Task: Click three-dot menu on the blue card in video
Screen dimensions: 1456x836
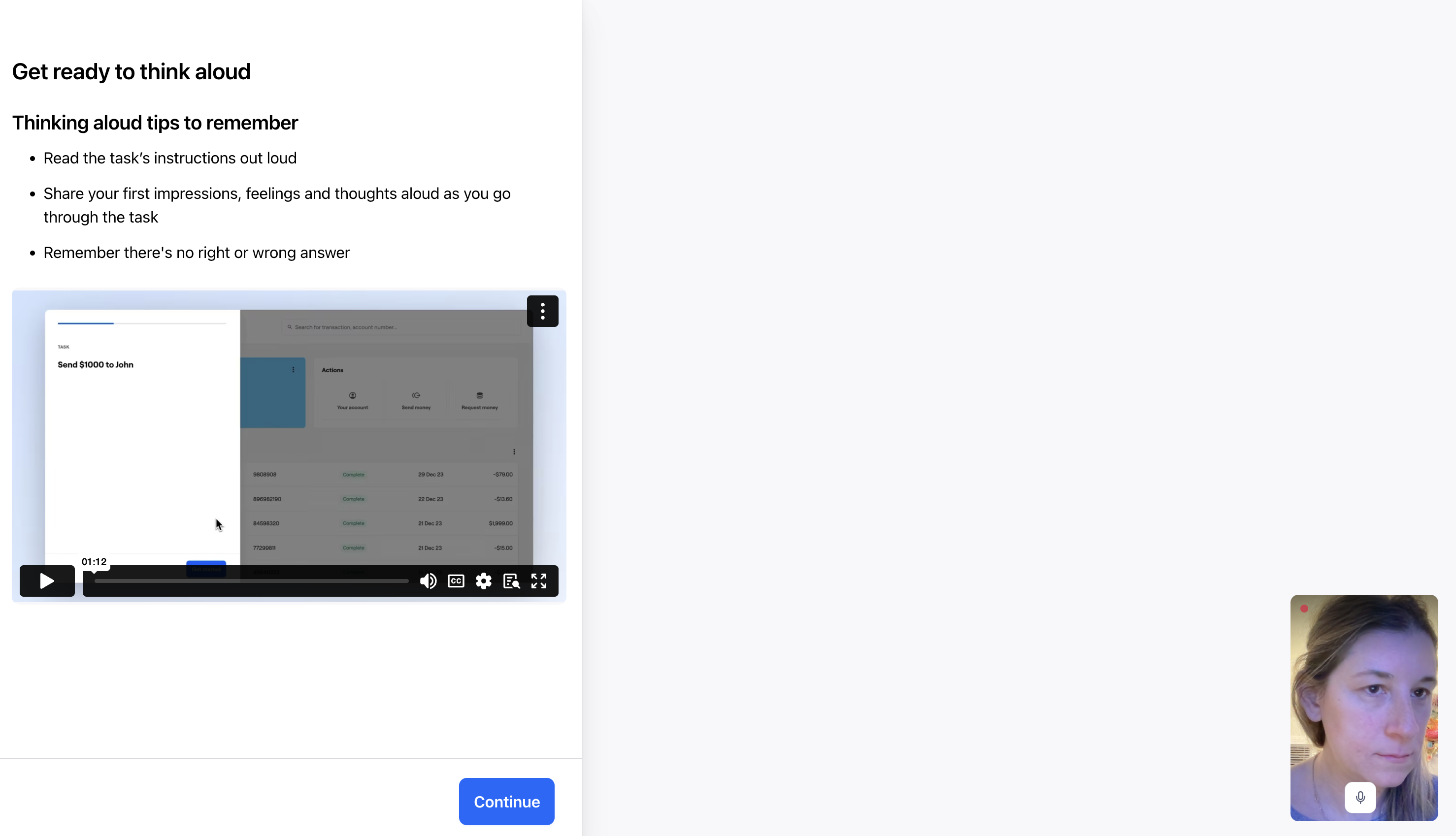Action: [293, 370]
